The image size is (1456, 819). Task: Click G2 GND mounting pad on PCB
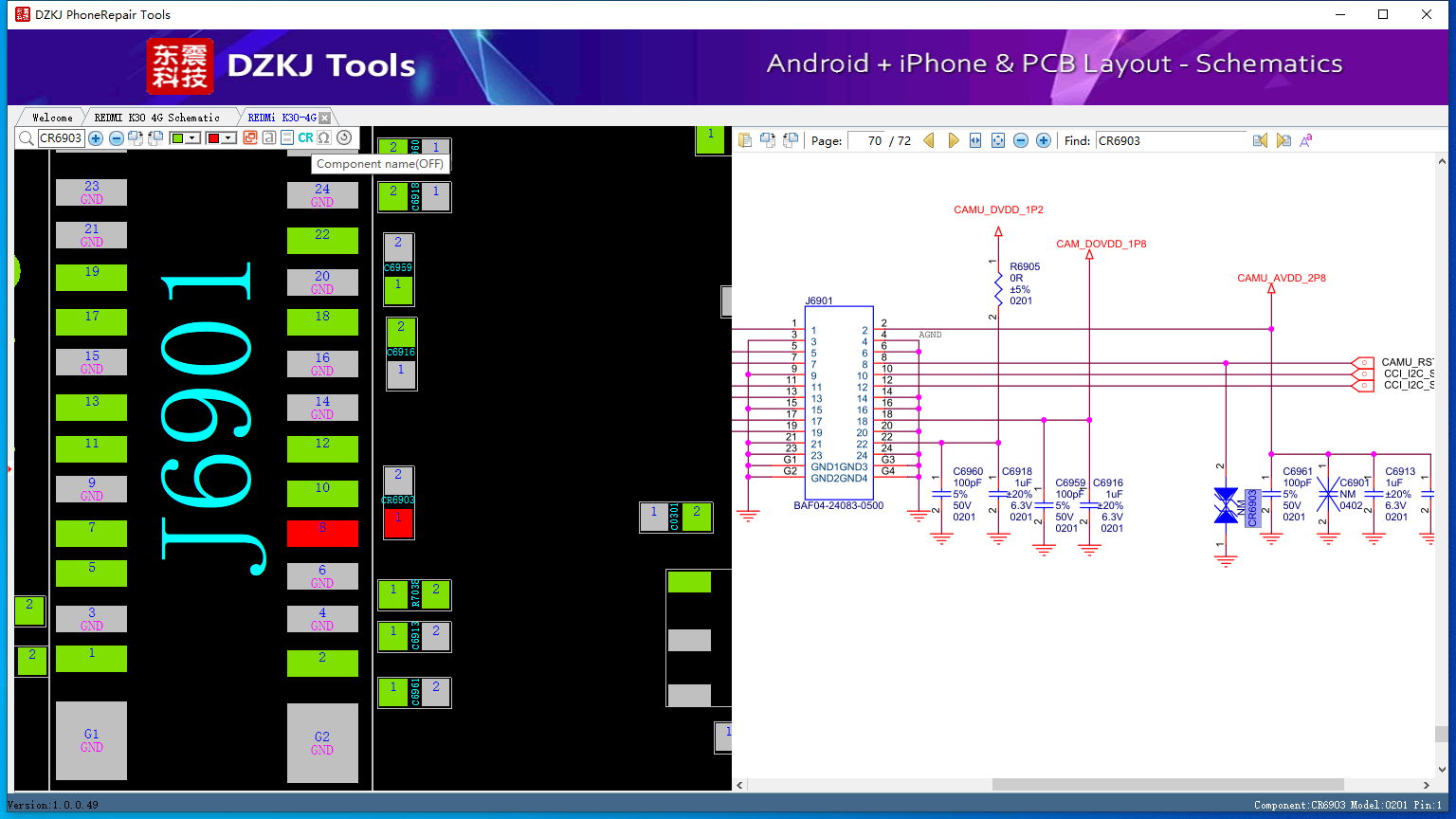(x=322, y=742)
